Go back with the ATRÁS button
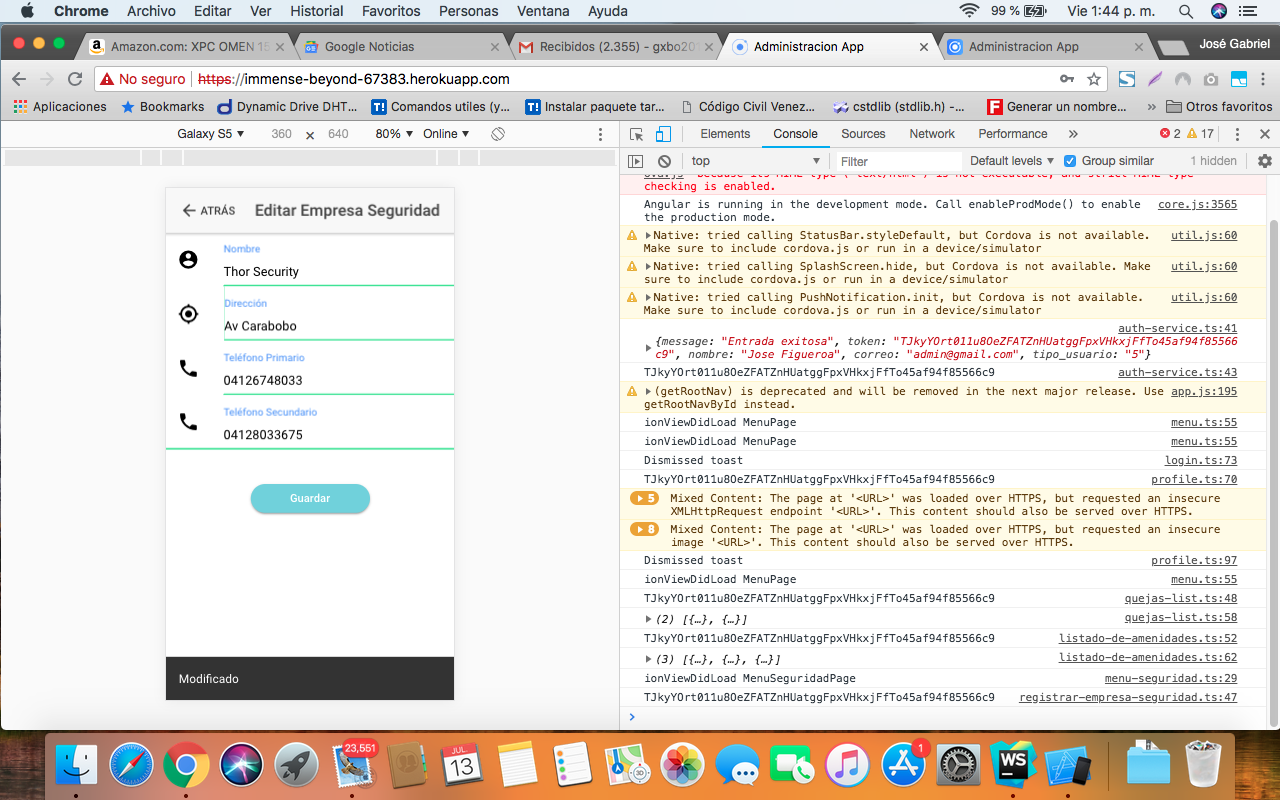The image size is (1280, 800). (x=209, y=211)
